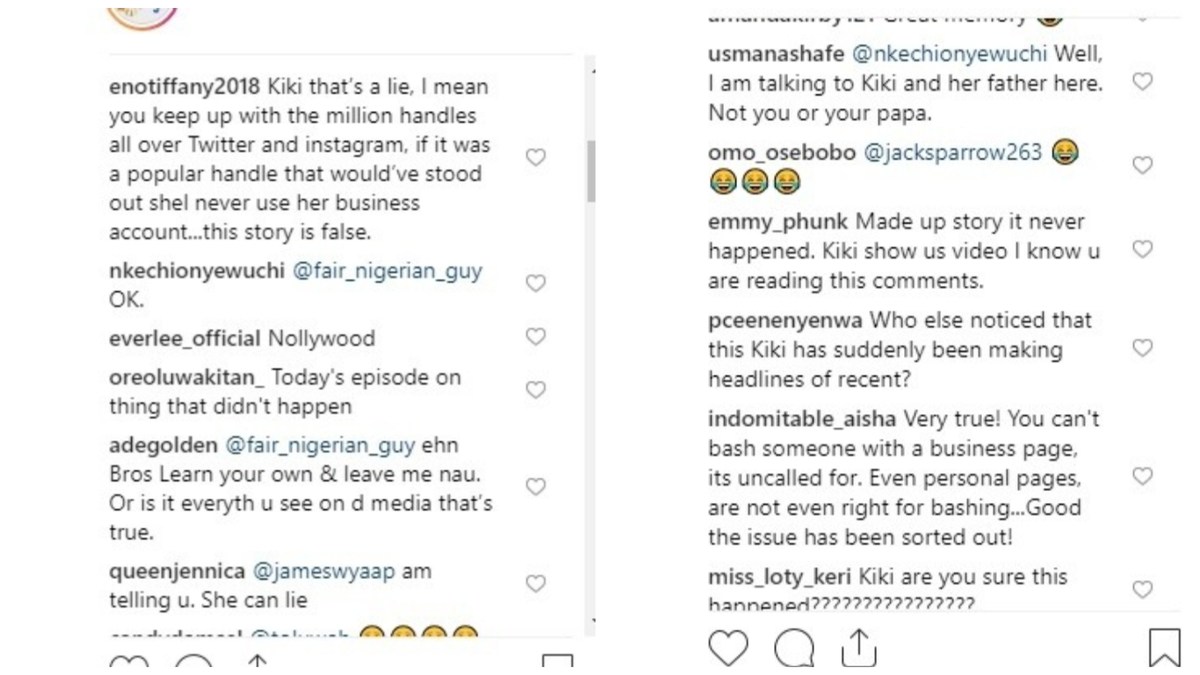This screenshot has height=675, width=1200.
Task: Like oreoluwakitan_'s comment about today's episode
Action: click(536, 390)
